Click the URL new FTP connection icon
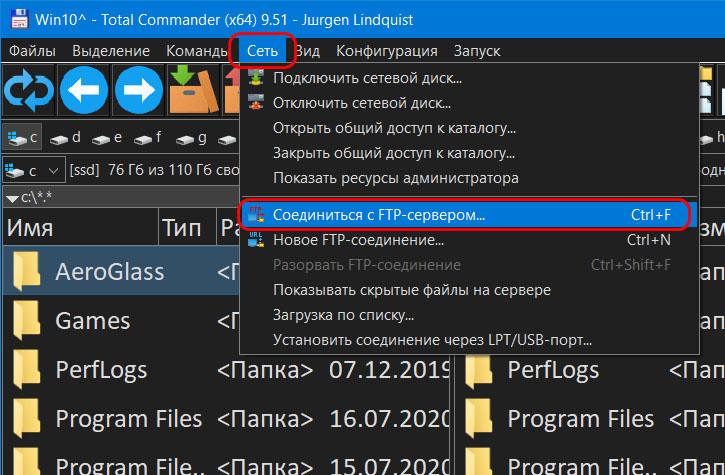The image size is (725, 475). 256,239
